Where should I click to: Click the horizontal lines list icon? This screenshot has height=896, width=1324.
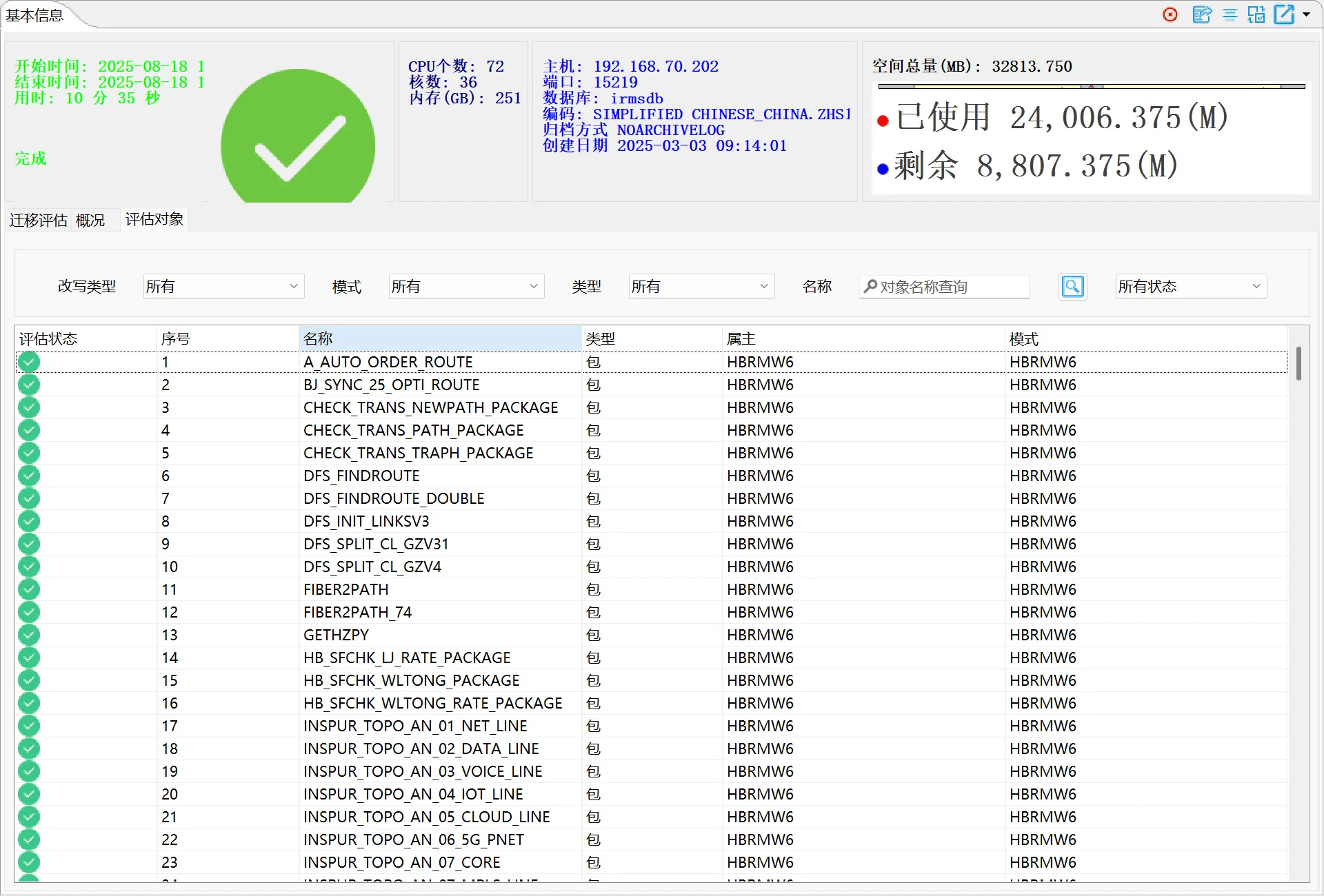[1230, 14]
